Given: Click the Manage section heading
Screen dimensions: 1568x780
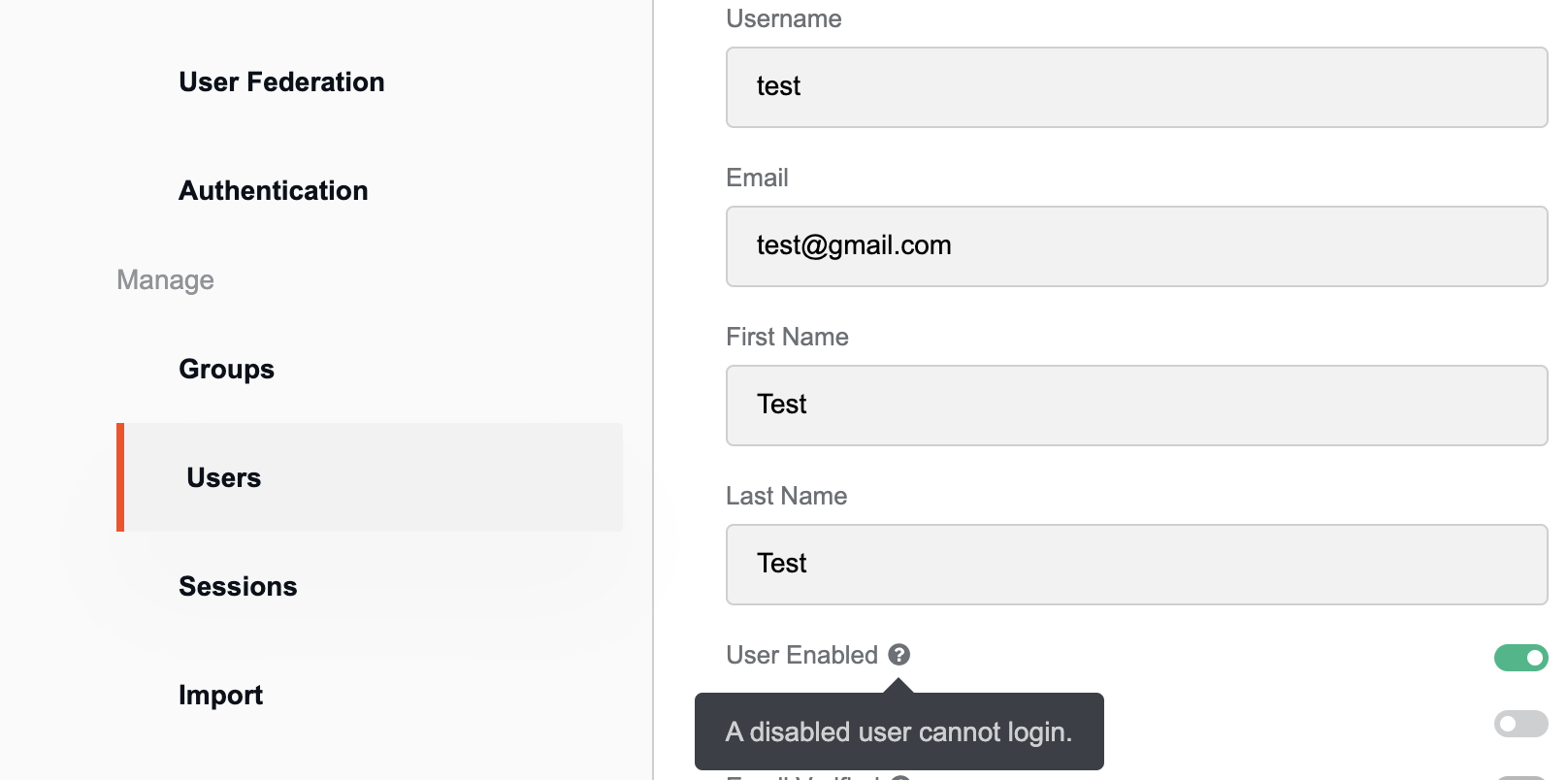Looking at the screenshot, I should click(165, 279).
